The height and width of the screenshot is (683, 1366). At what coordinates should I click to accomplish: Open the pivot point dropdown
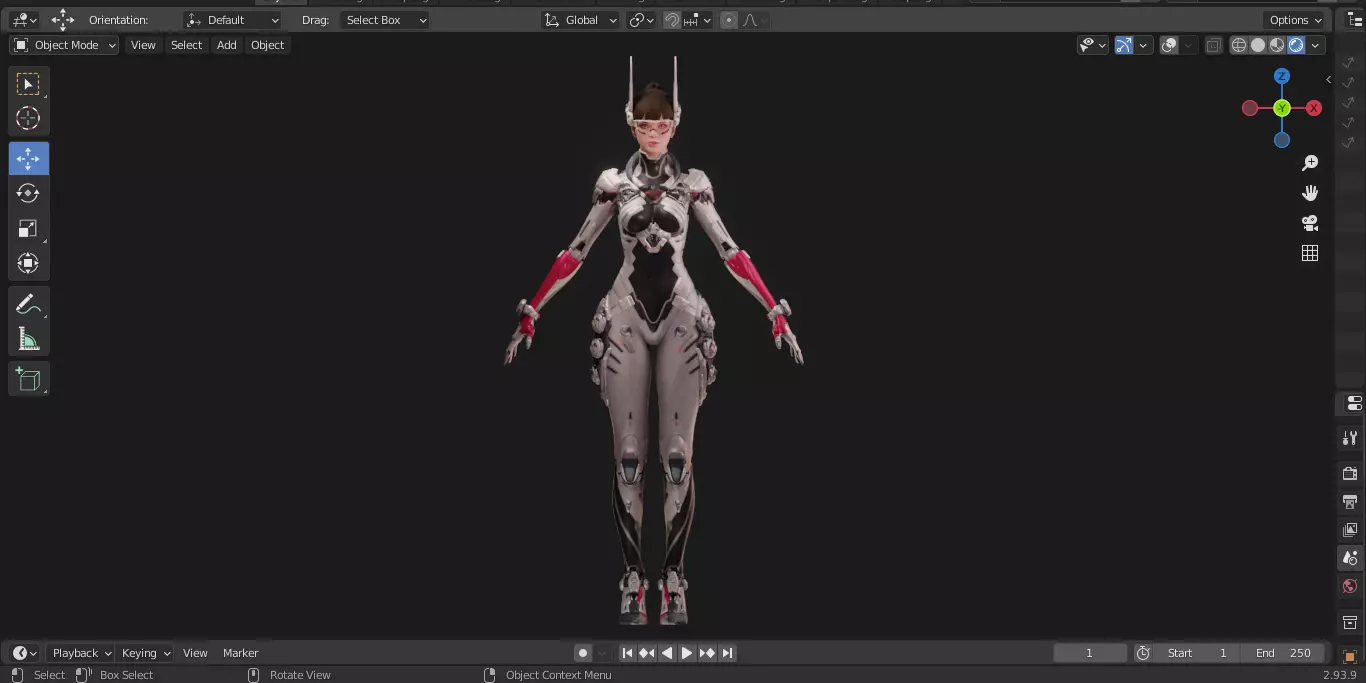(641, 20)
